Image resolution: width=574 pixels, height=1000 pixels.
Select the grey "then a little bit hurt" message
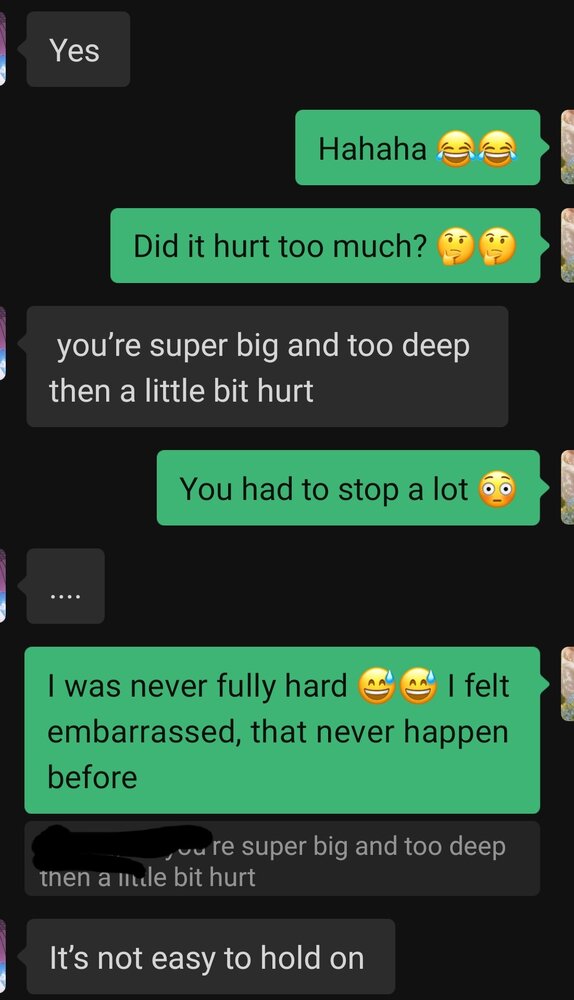coord(267,367)
